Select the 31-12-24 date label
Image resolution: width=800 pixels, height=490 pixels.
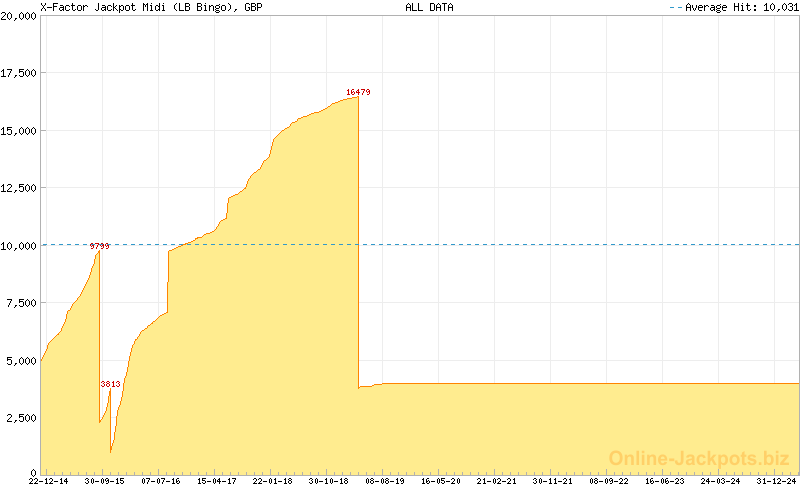tap(776, 481)
